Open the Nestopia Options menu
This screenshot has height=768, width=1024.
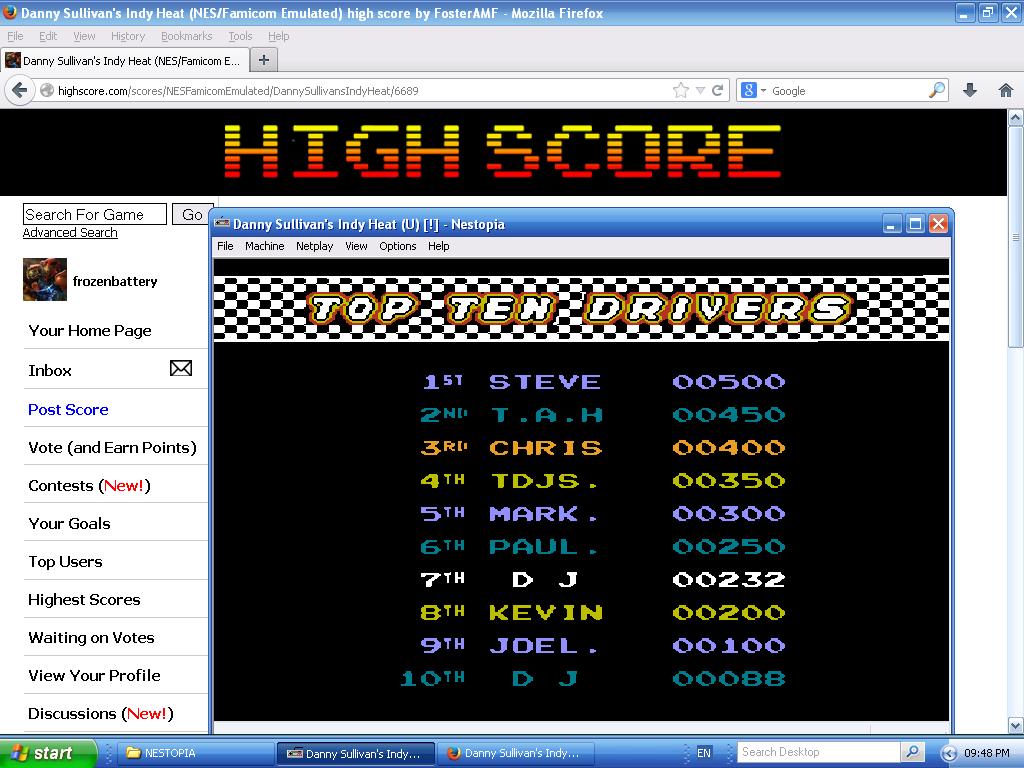(x=398, y=246)
